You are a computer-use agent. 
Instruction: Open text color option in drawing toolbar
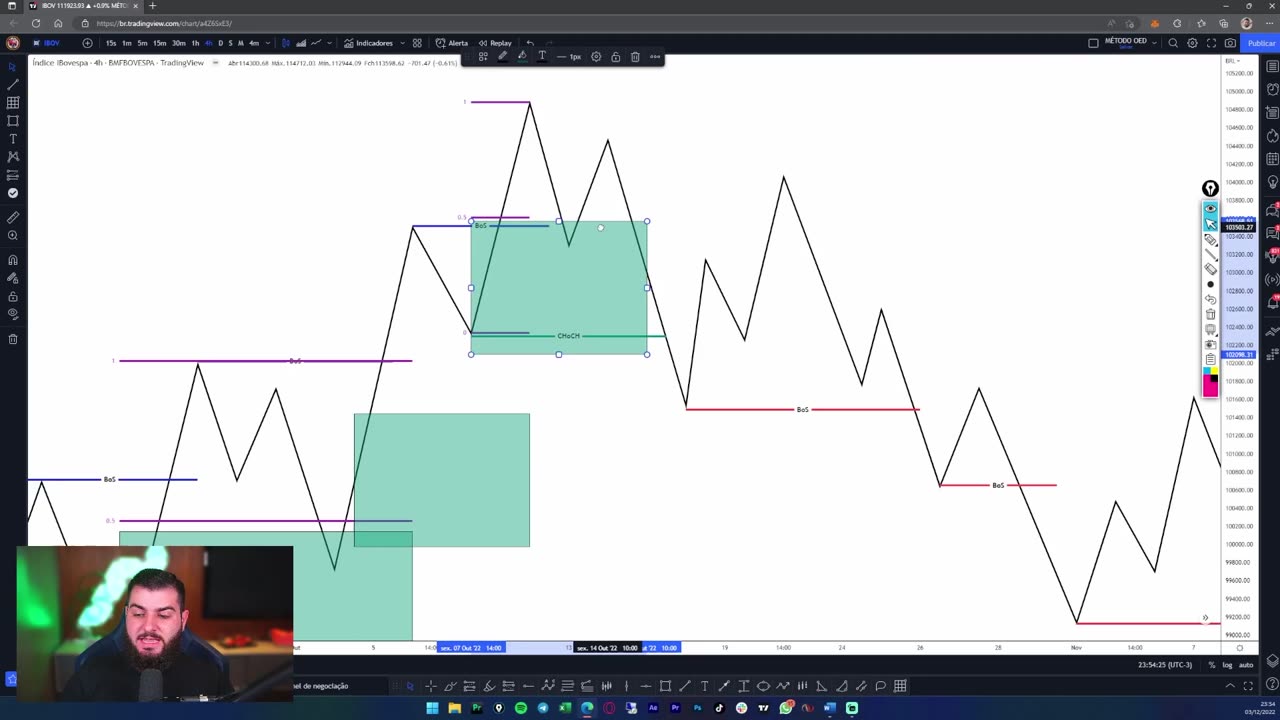pos(542,57)
